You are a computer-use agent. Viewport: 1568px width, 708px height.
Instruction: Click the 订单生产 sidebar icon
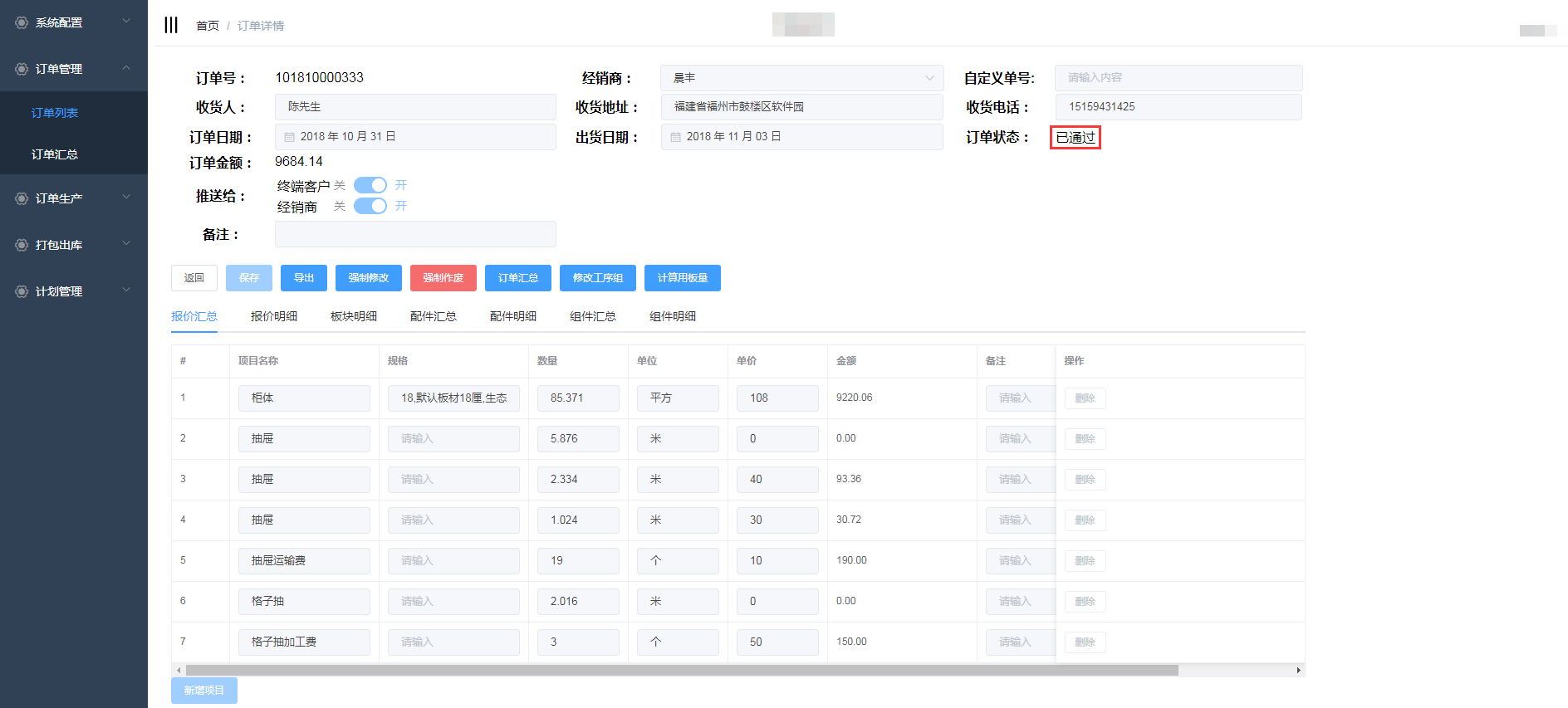pyautogui.click(x=22, y=198)
